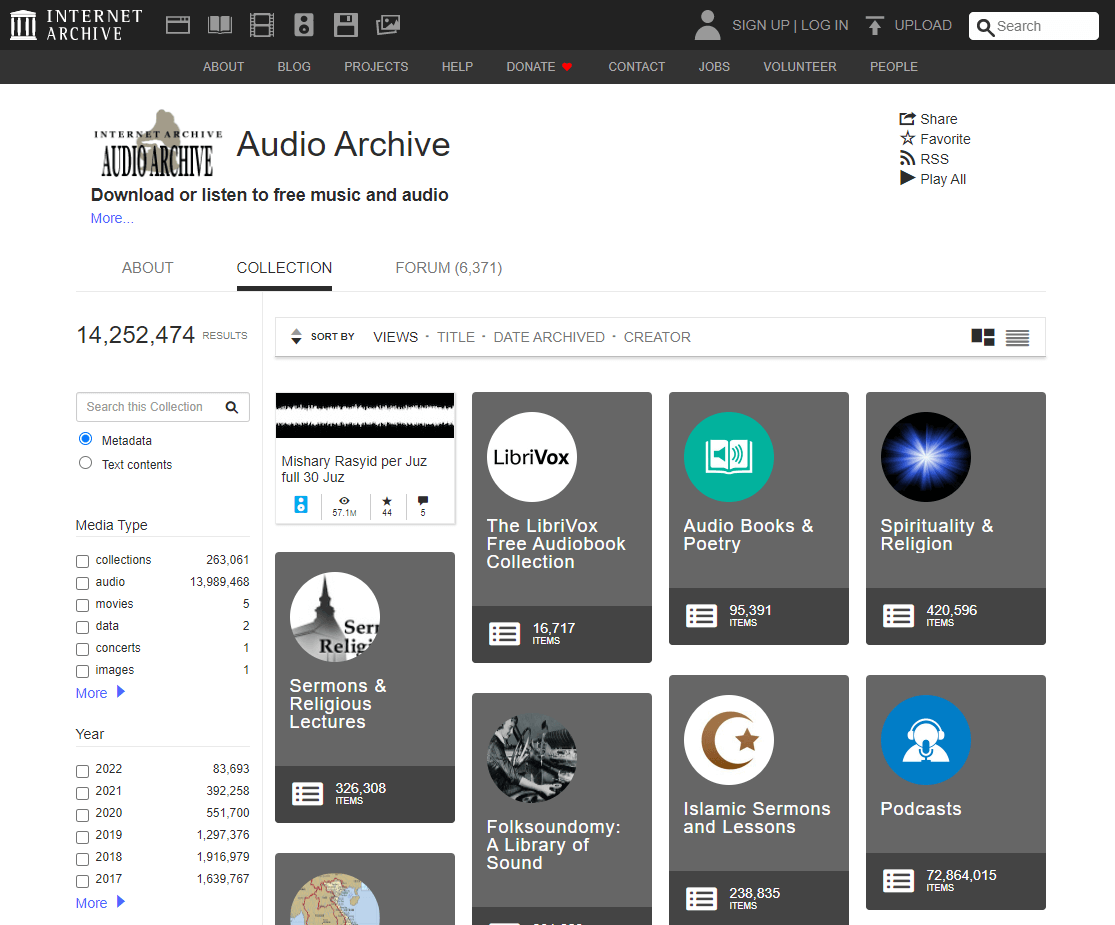Open the DONATE menu item

tap(539, 67)
